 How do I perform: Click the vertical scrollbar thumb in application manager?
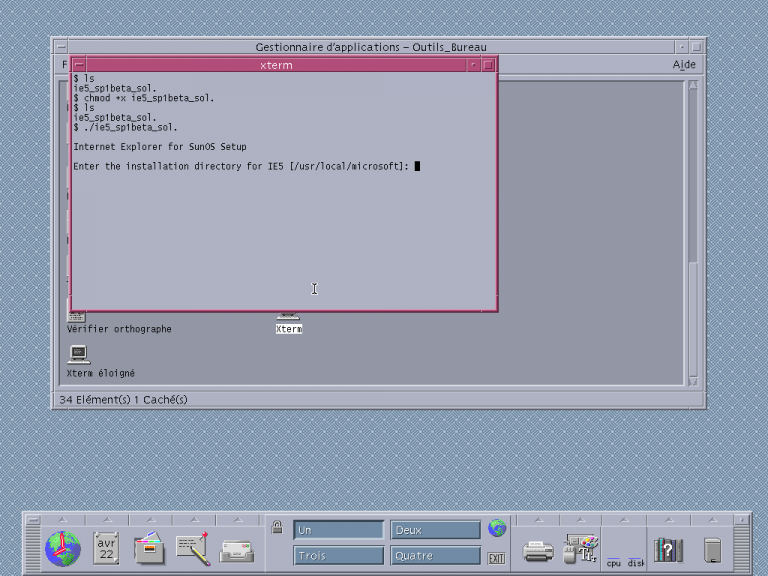click(x=693, y=318)
